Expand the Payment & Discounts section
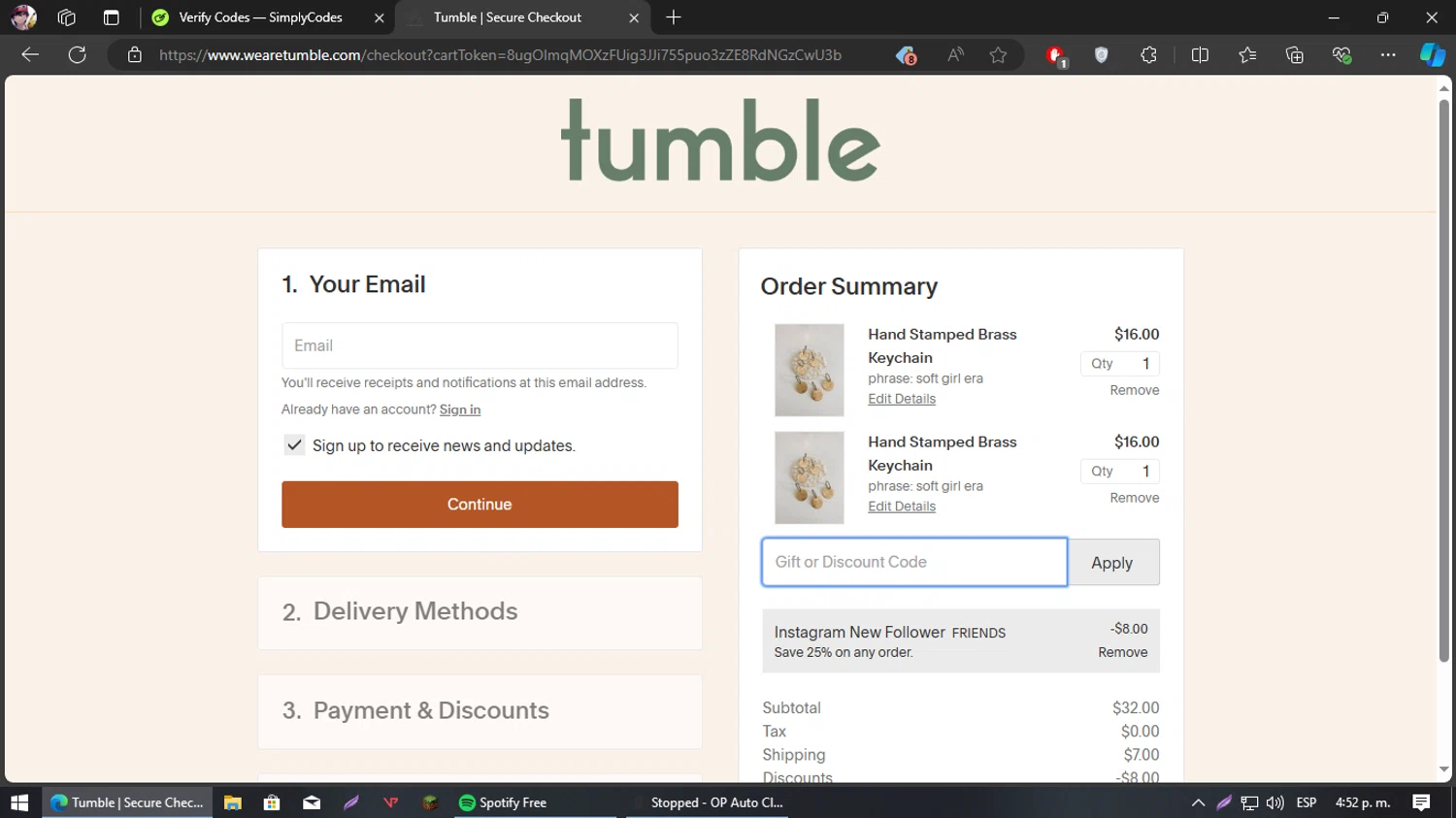Viewport: 1456px width, 818px height. click(x=480, y=711)
